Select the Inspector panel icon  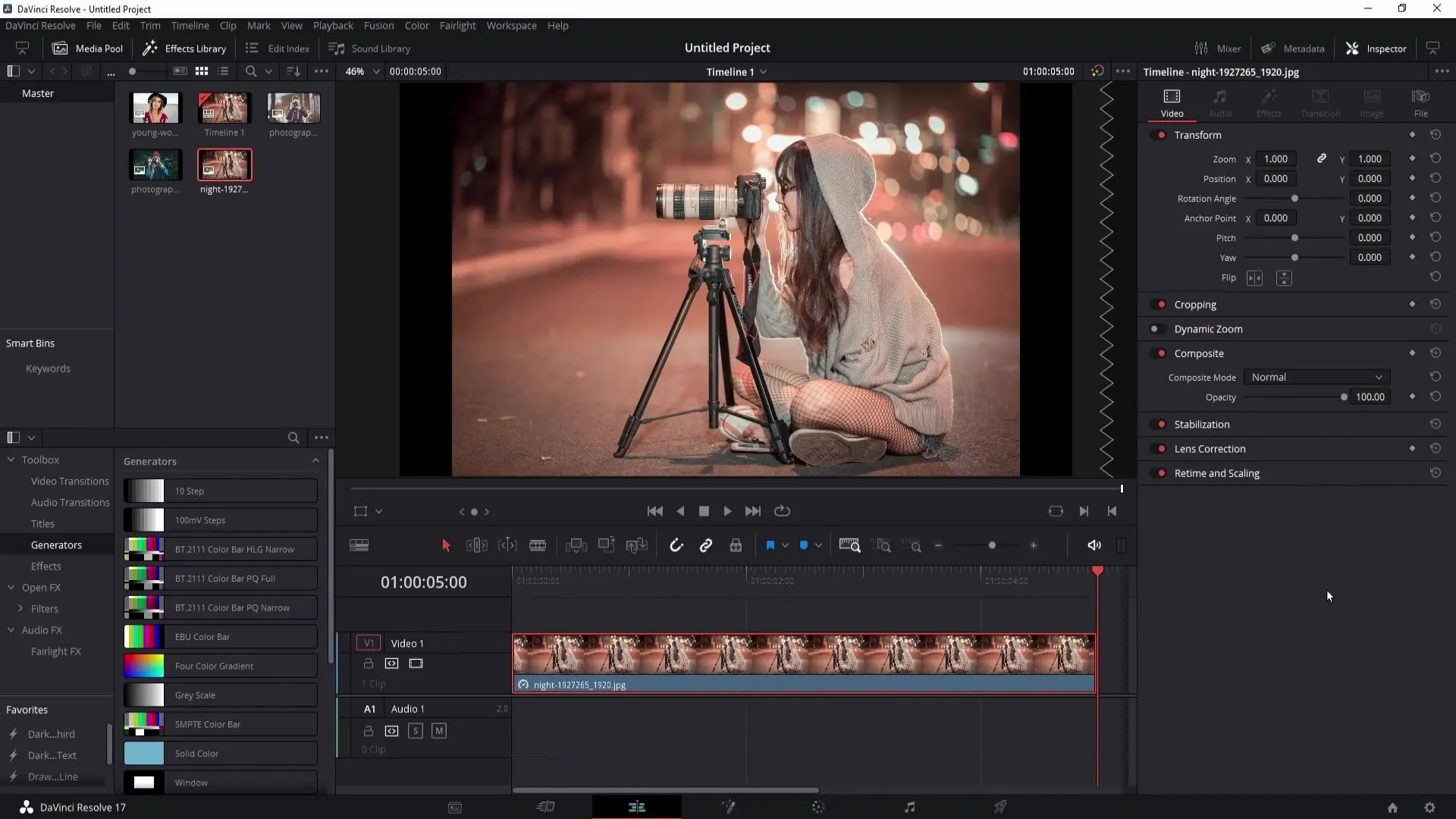point(1352,48)
